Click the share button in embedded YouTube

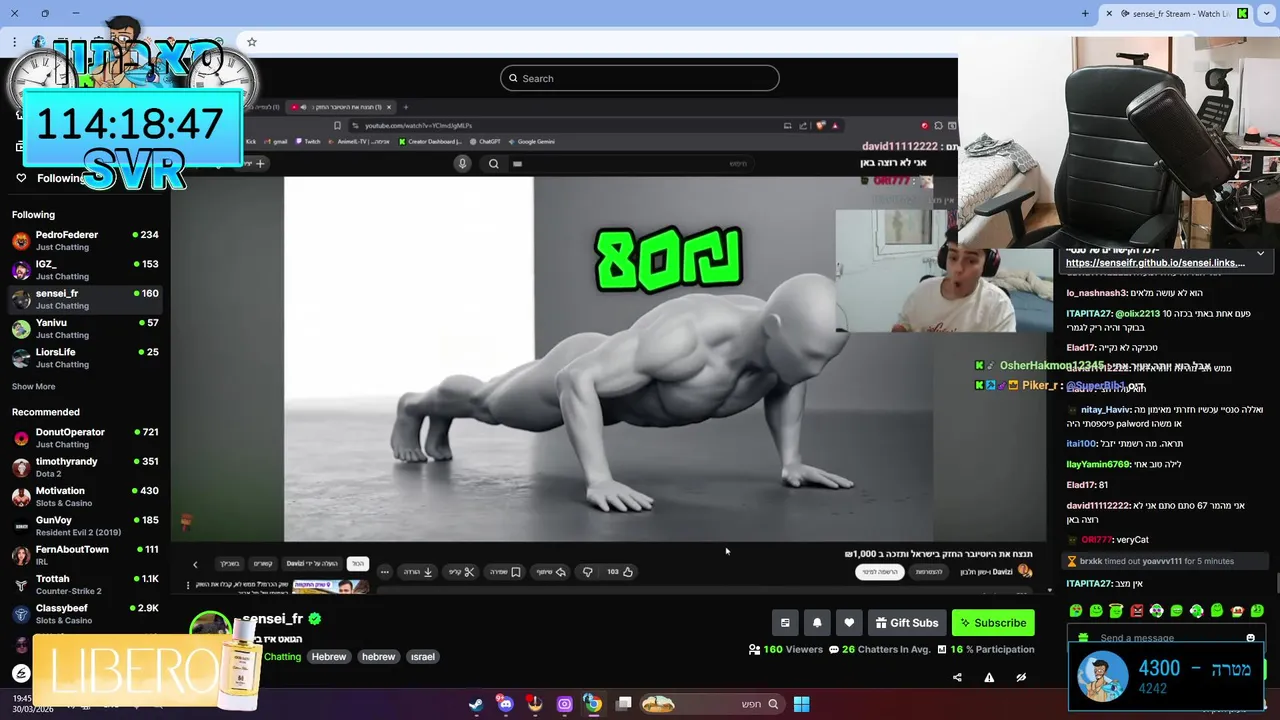point(552,572)
